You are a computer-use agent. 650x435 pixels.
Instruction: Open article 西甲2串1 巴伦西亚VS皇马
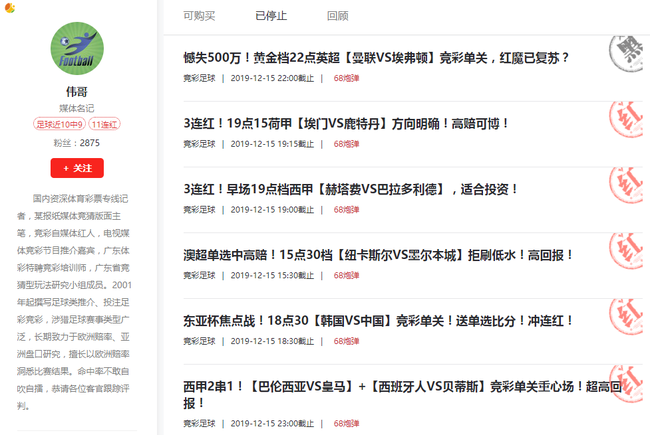[x=403, y=394]
